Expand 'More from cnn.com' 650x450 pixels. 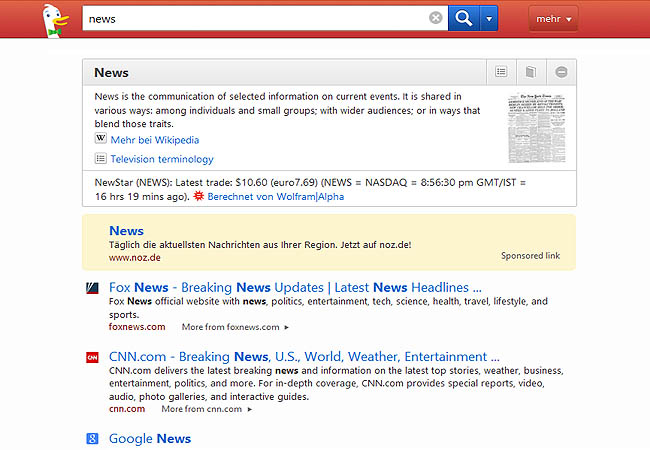(x=207, y=409)
